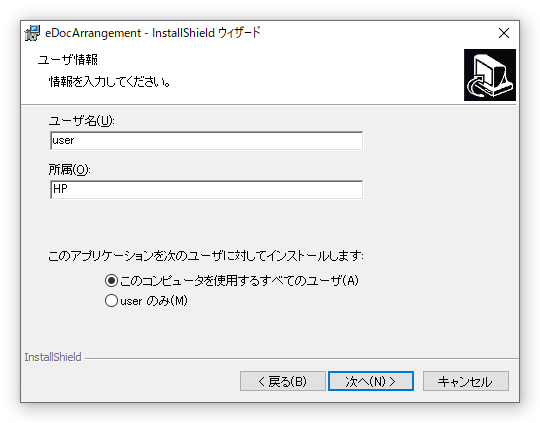The height and width of the screenshot is (423, 540).
Task: Click the ユーザ名(U): field label
Action: tap(81, 121)
